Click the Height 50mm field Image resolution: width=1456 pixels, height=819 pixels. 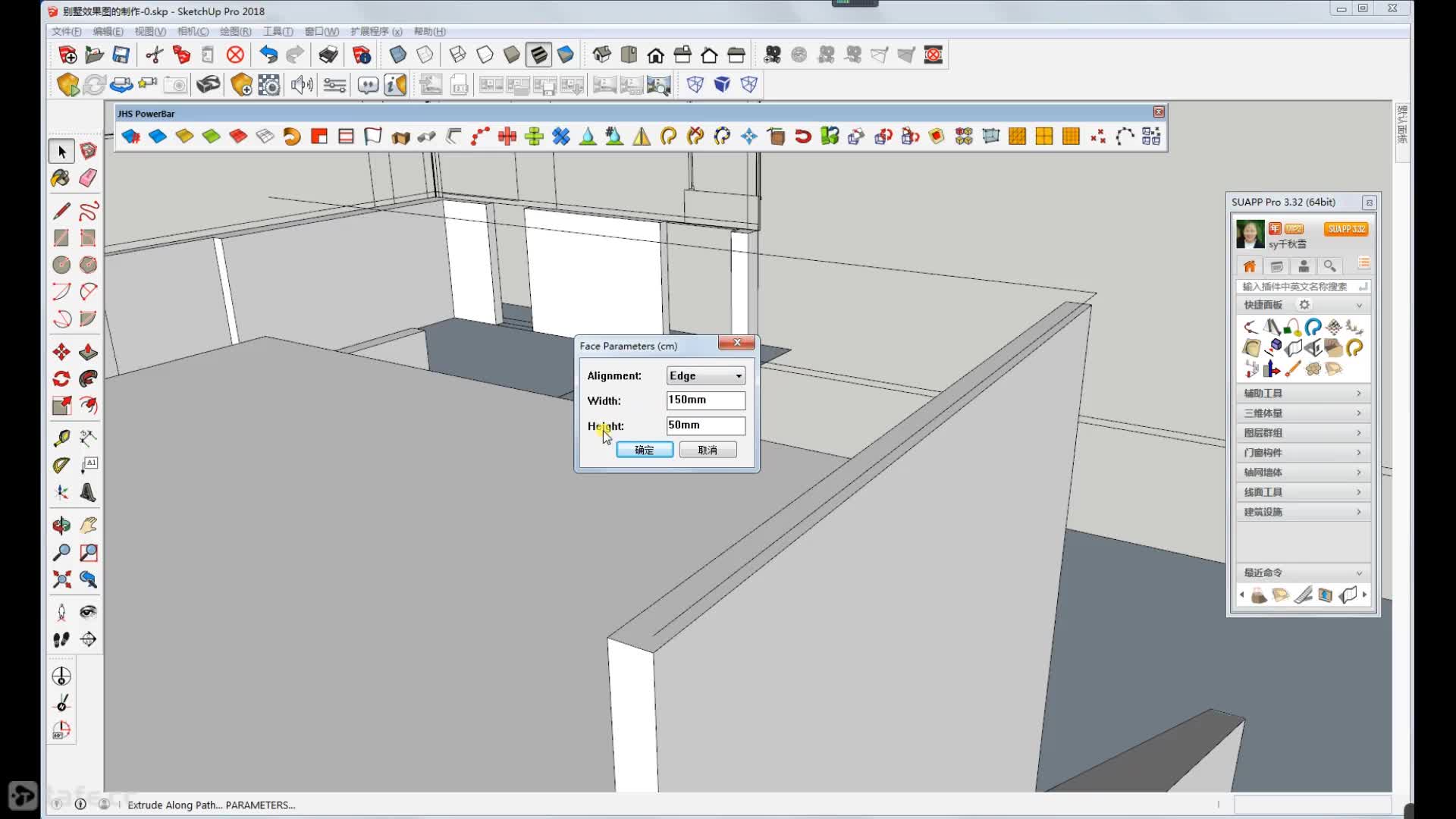(705, 425)
